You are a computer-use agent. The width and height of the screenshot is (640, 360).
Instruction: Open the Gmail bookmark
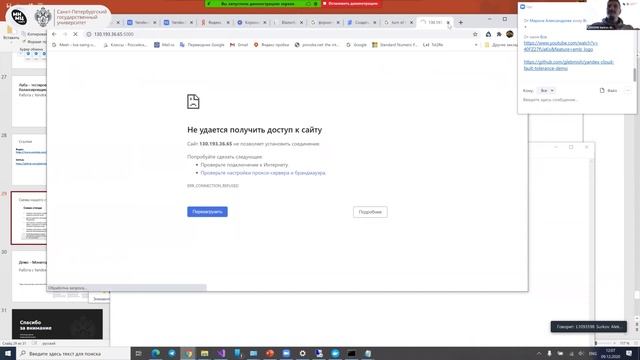pos(239,45)
